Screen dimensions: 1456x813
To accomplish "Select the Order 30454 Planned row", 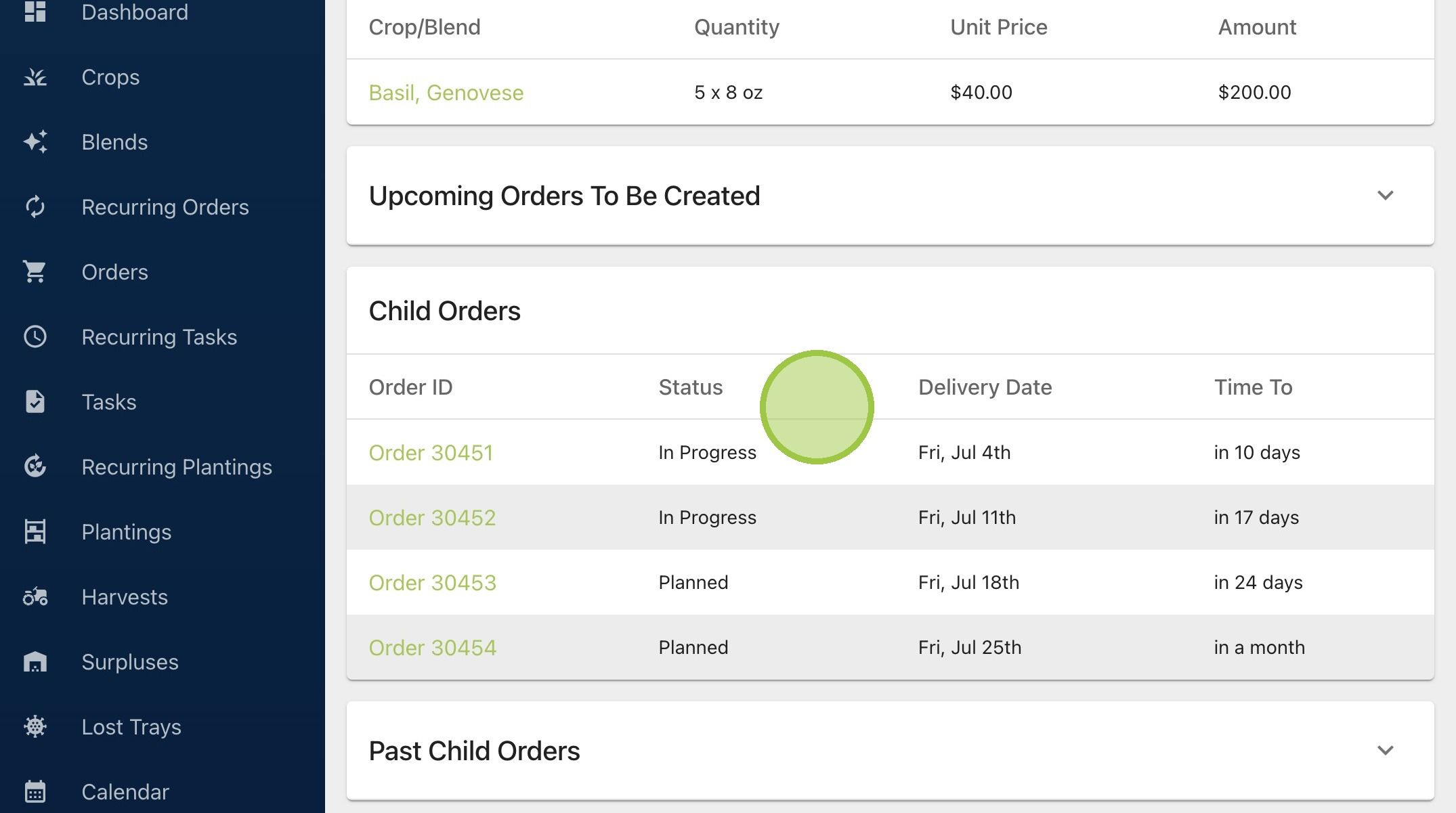I will [x=890, y=648].
